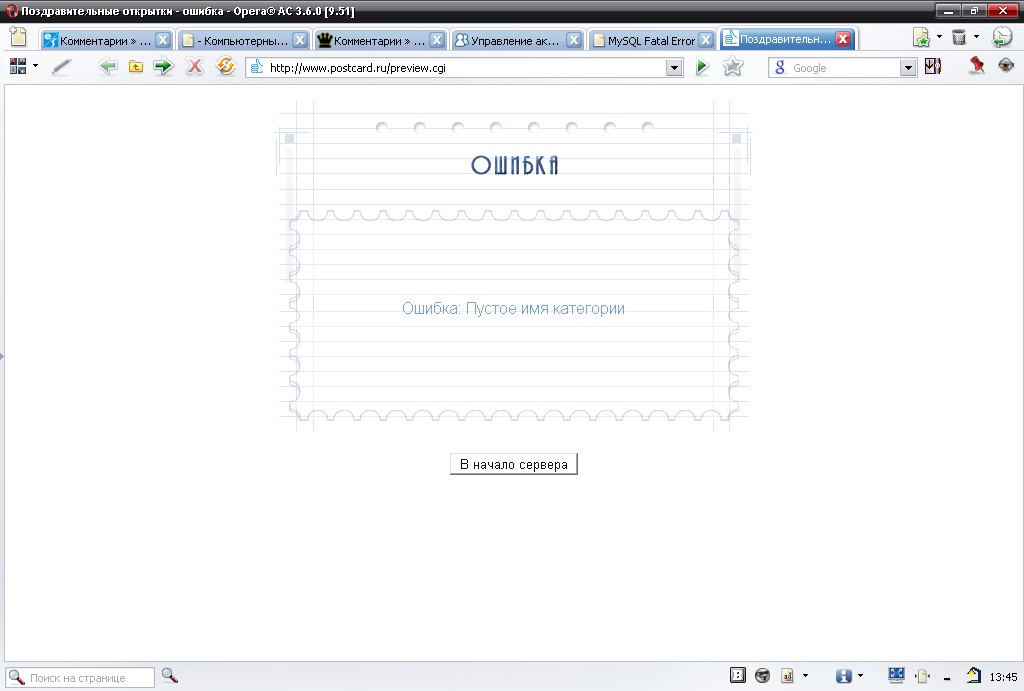
Task: Click the 13:45 clock display
Action: (1003, 677)
